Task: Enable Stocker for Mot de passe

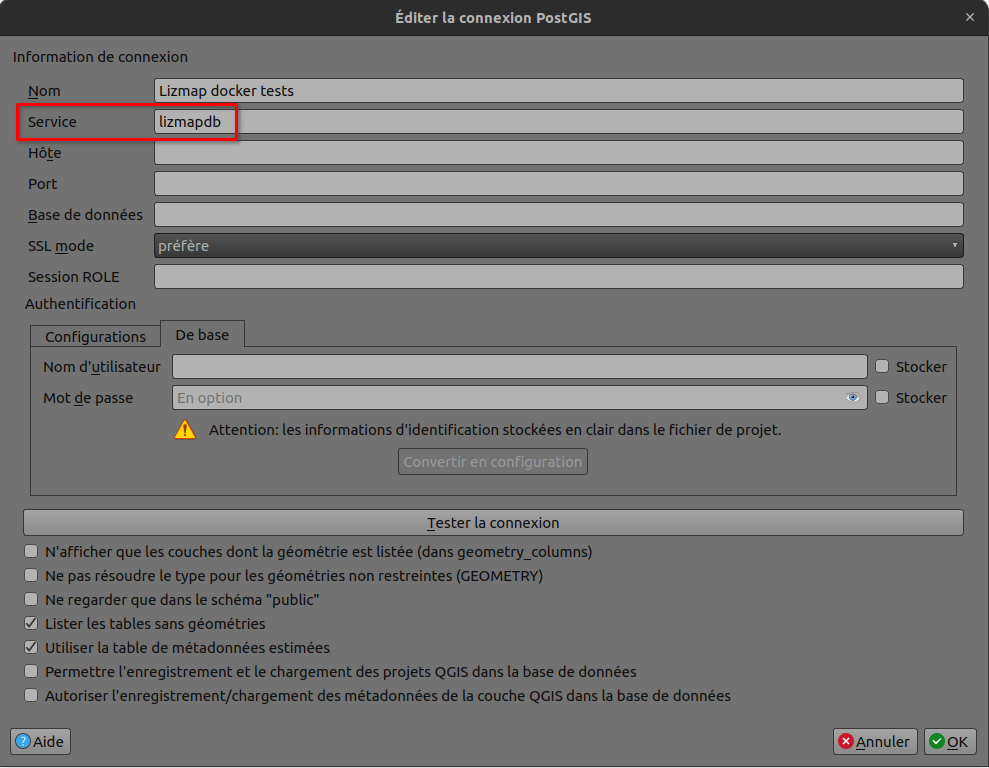Action: (882, 398)
